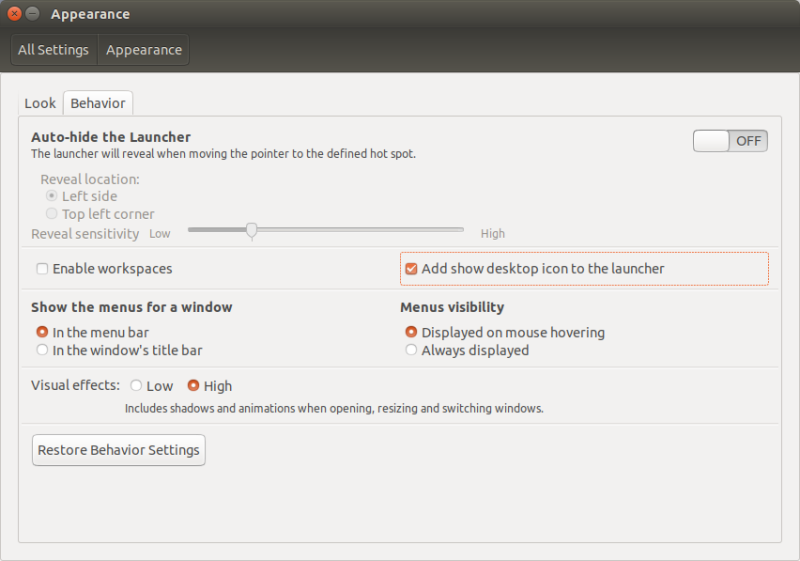Close the Appearance window
The width and height of the screenshot is (800, 561).
coord(14,14)
